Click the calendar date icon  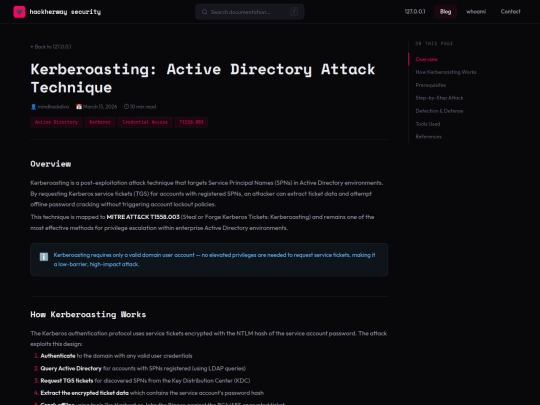(79, 107)
